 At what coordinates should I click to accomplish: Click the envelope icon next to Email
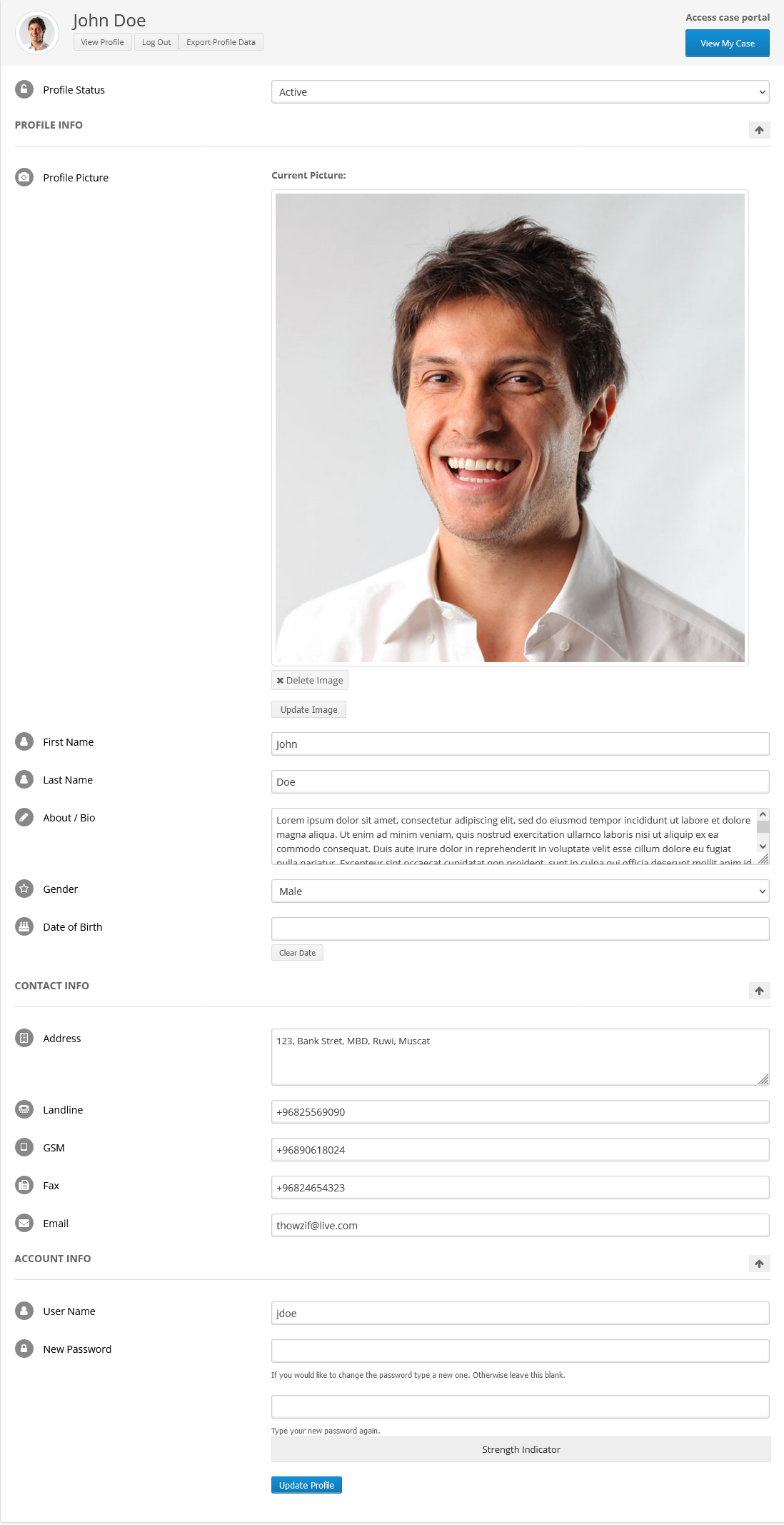click(24, 1223)
